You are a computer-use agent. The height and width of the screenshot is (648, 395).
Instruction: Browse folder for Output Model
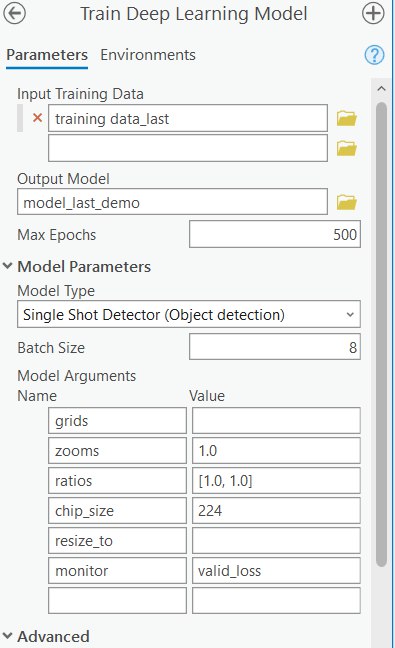[346, 202]
